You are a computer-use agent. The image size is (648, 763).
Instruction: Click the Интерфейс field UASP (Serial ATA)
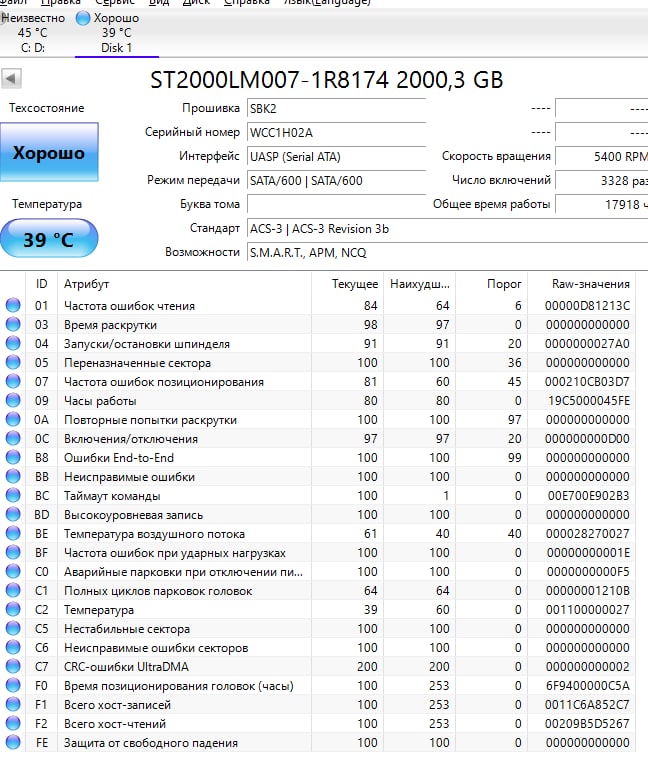pyautogui.click(x=337, y=157)
